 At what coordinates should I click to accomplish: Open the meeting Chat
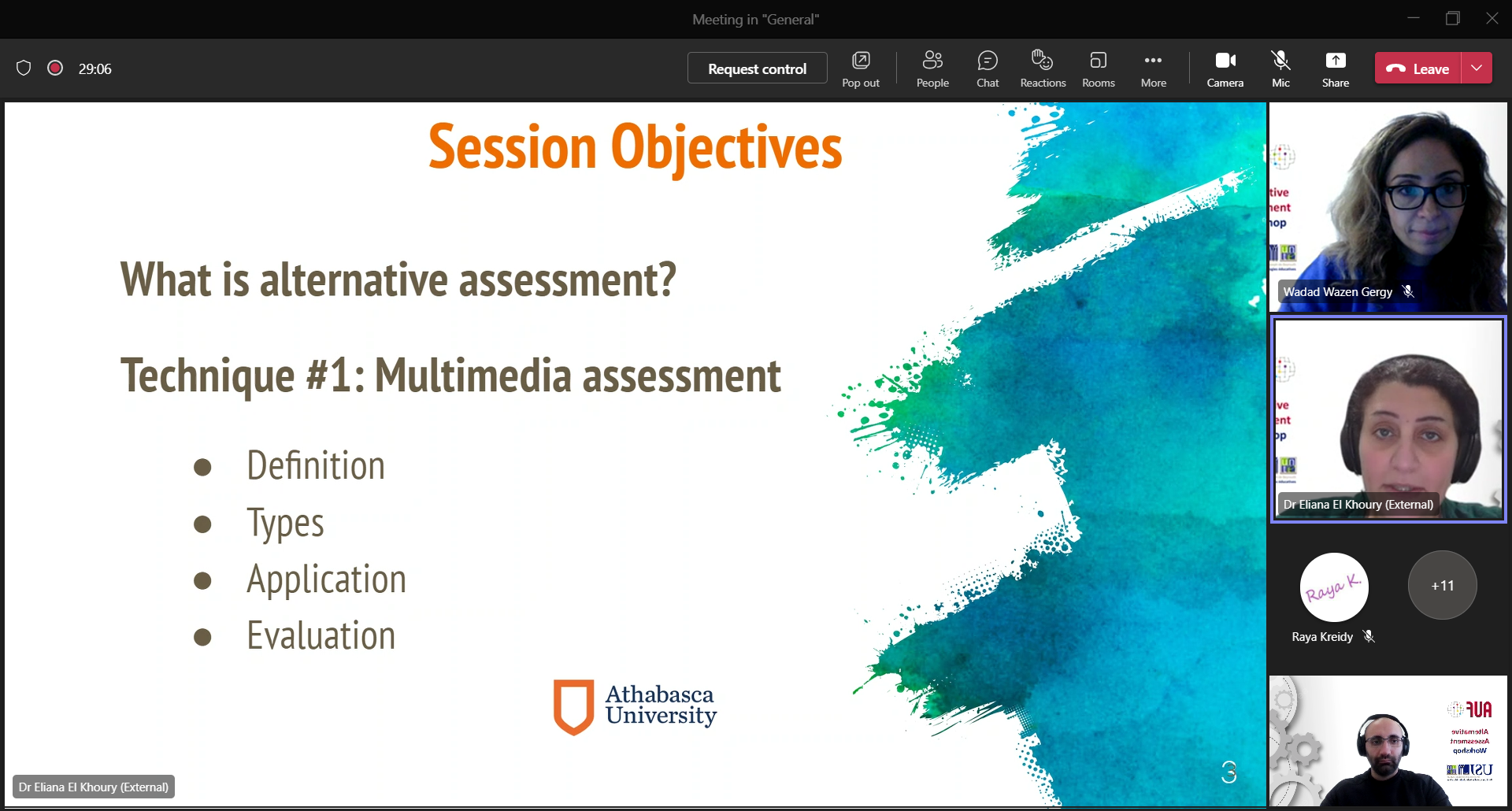tap(988, 69)
